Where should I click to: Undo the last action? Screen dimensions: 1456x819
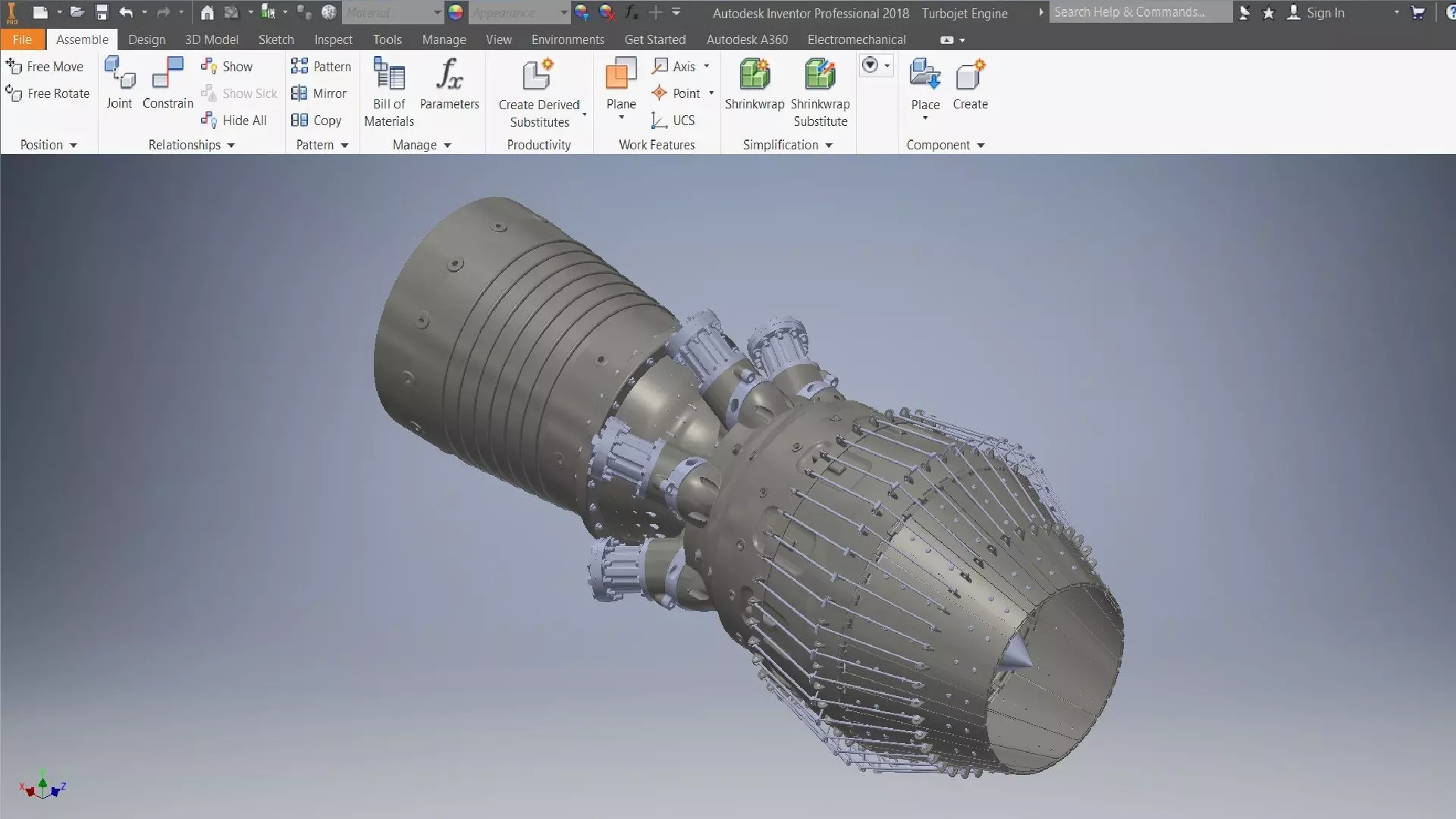[x=126, y=12]
